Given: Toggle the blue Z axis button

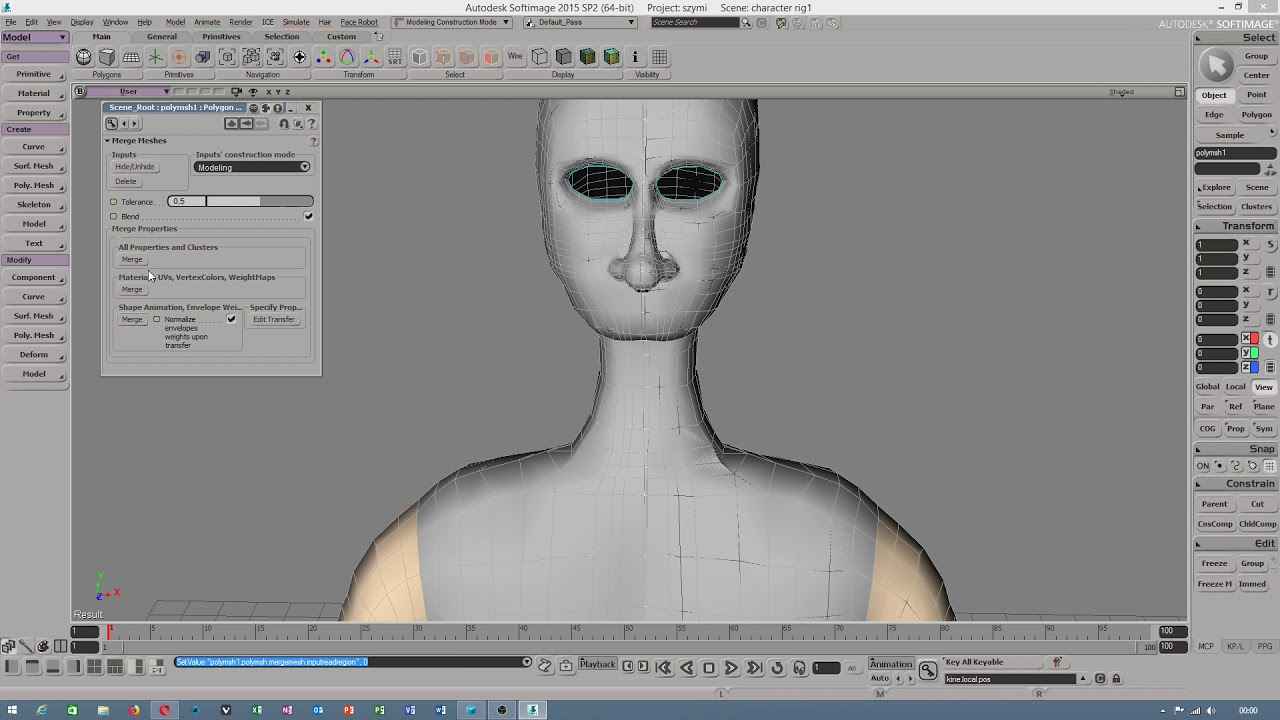Looking at the screenshot, I should coord(1251,367).
